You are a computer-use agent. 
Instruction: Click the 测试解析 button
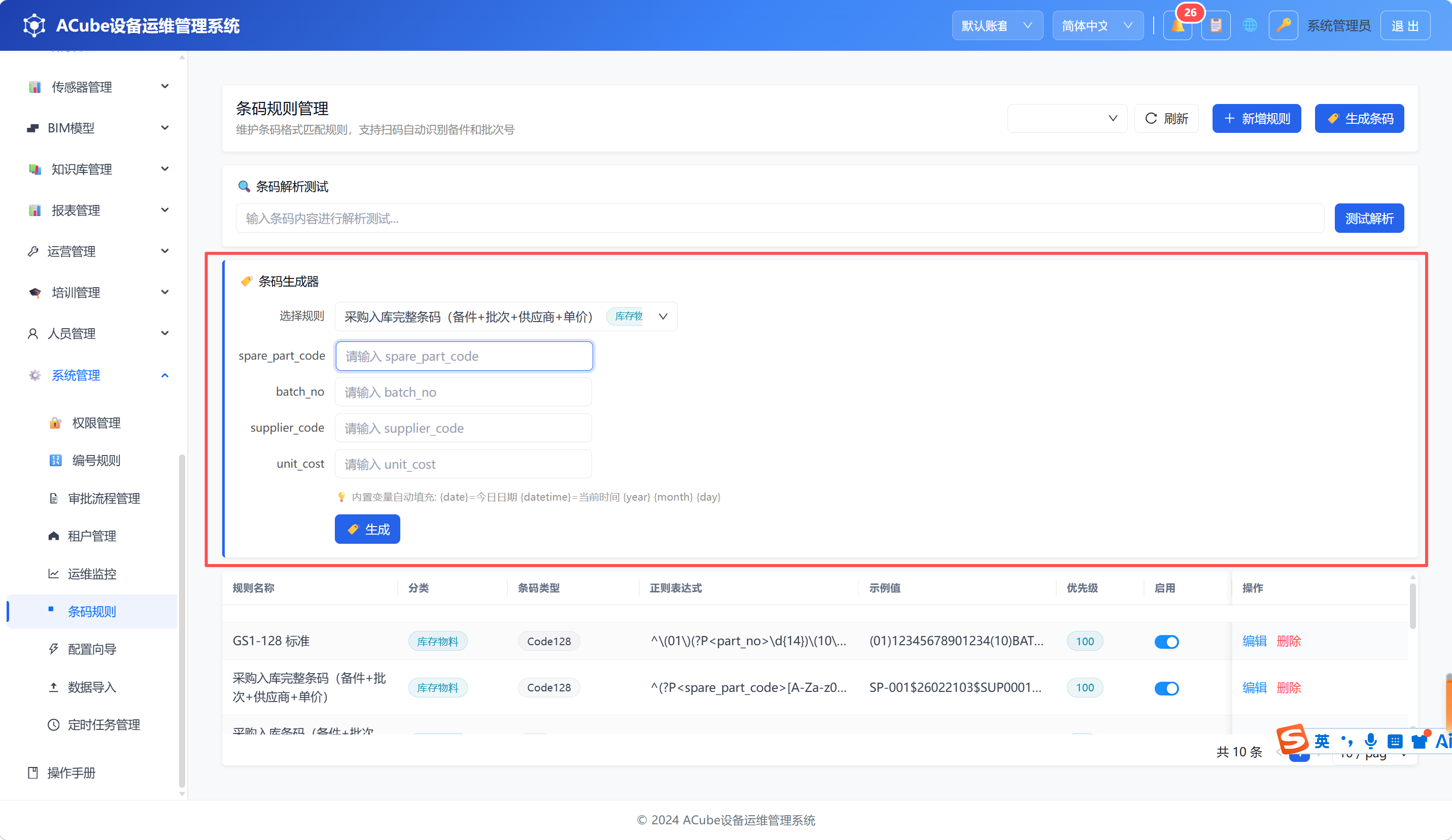(x=1369, y=218)
